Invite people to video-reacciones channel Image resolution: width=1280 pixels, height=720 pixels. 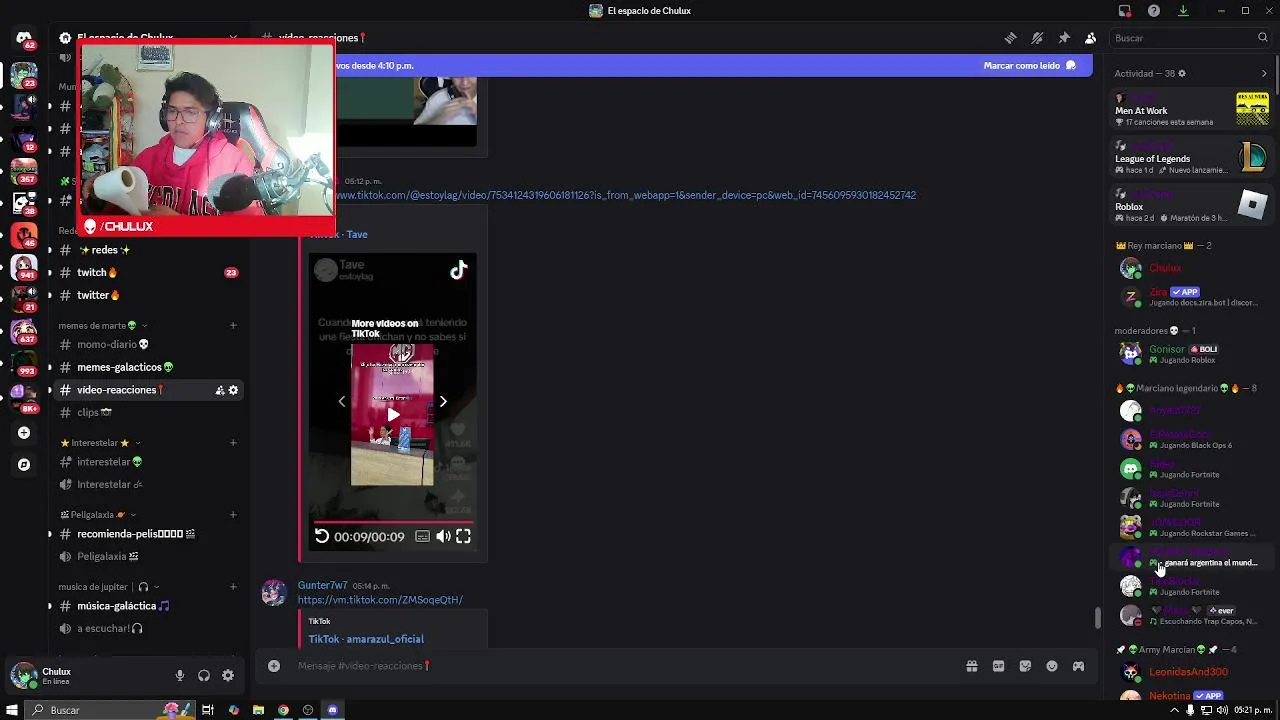(x=220, y=390)
